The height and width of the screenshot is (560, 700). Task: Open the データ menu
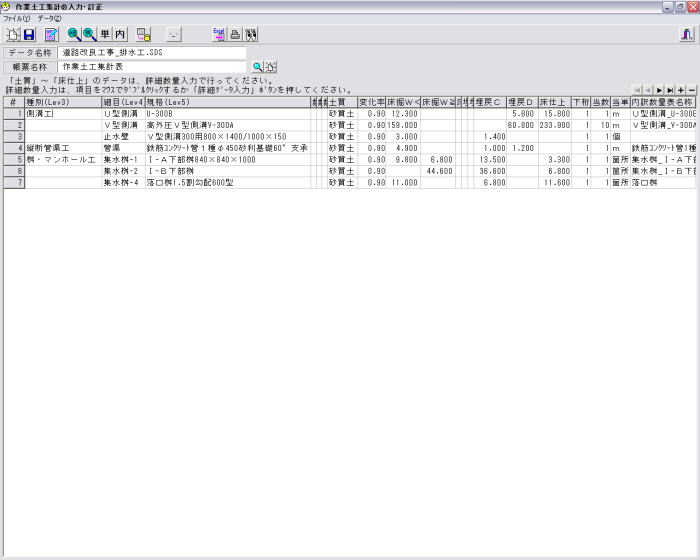click(50, 18)
